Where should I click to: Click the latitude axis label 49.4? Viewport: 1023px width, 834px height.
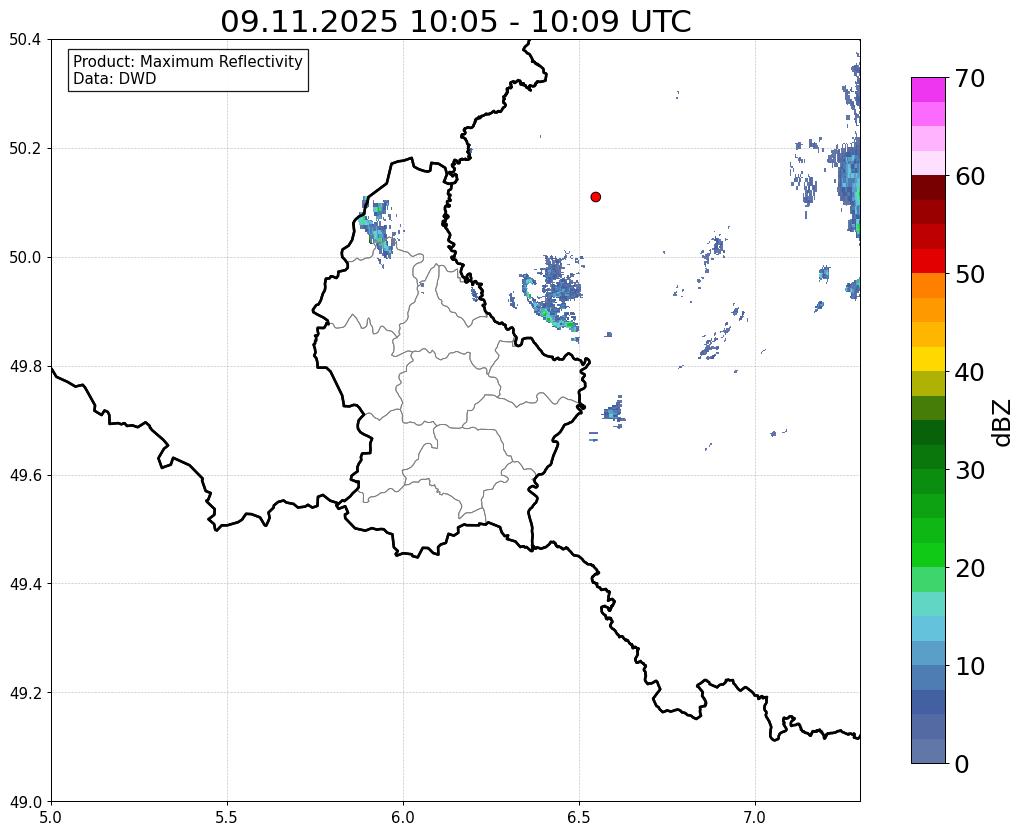(x=25, y=584)
